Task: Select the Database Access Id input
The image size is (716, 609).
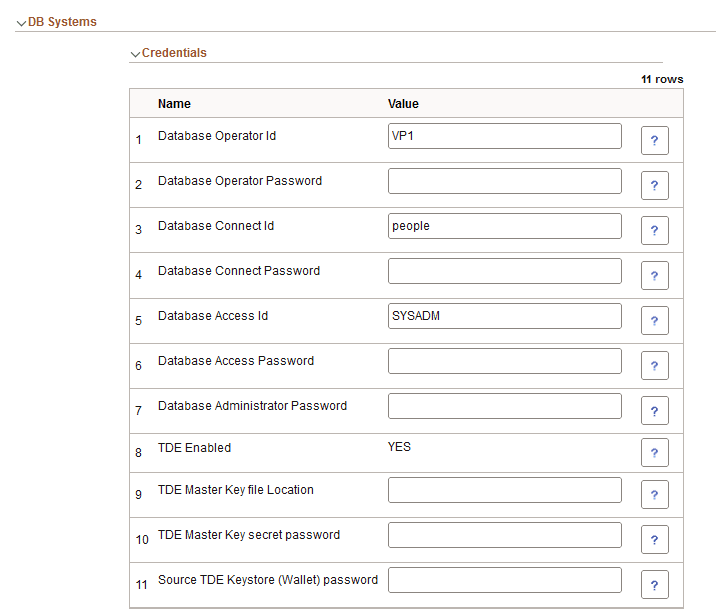Action: point(504,316)
